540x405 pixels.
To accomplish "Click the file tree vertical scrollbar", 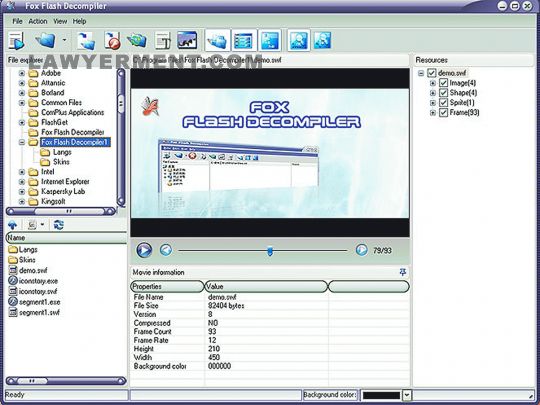I will (121, 137).
